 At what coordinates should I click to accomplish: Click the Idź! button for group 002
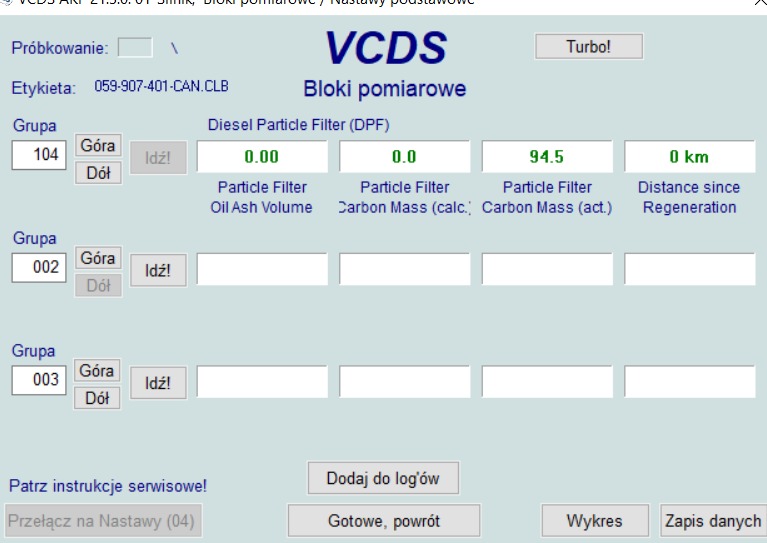pos(158,270)
